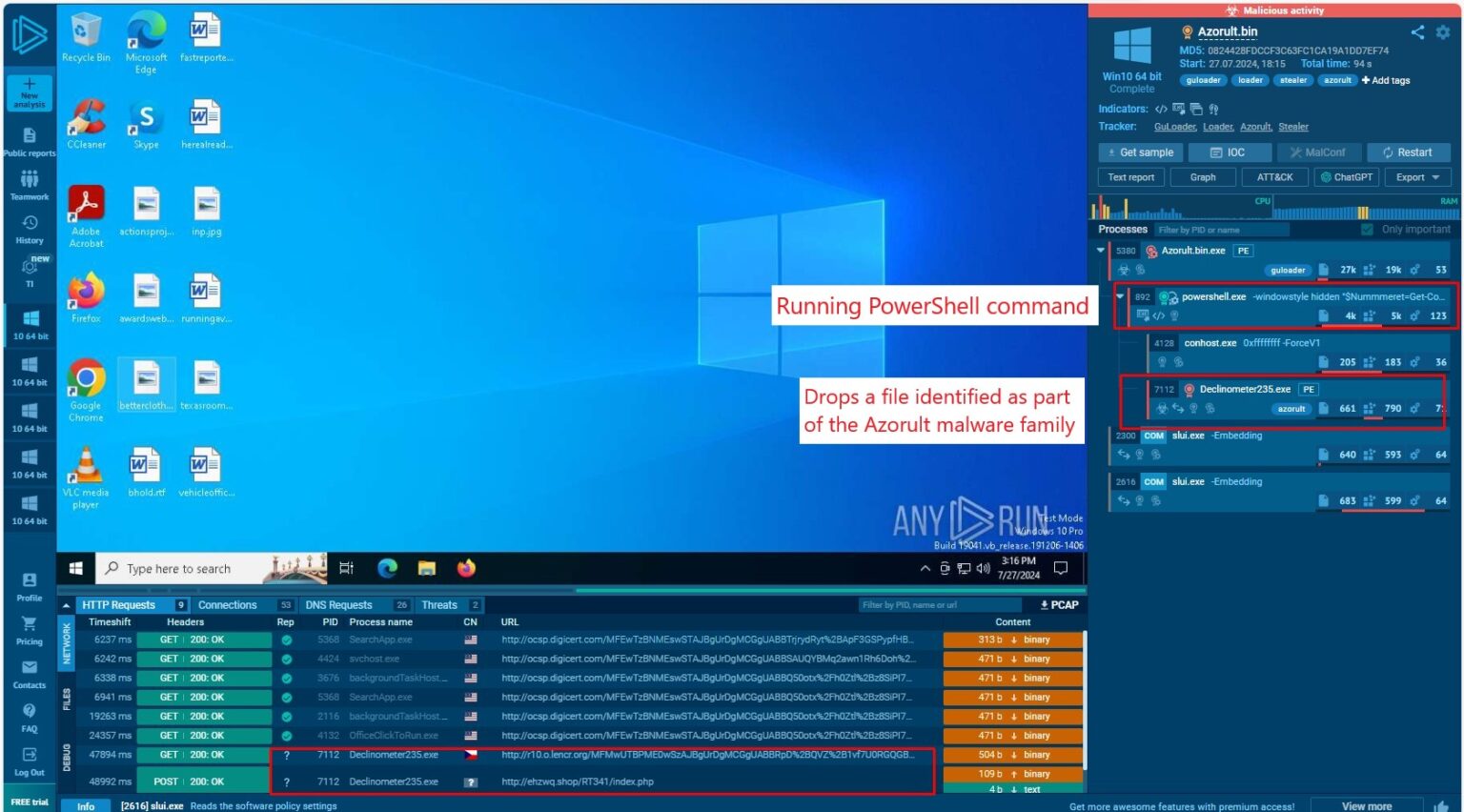The image size is (1464, 812).
Task: Toggle the Only important checkbox
Action: click(1367, 230)
